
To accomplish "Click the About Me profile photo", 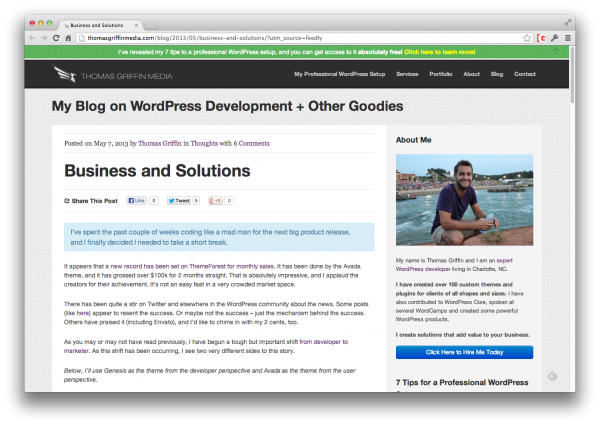I will click(x=464, y=200).
